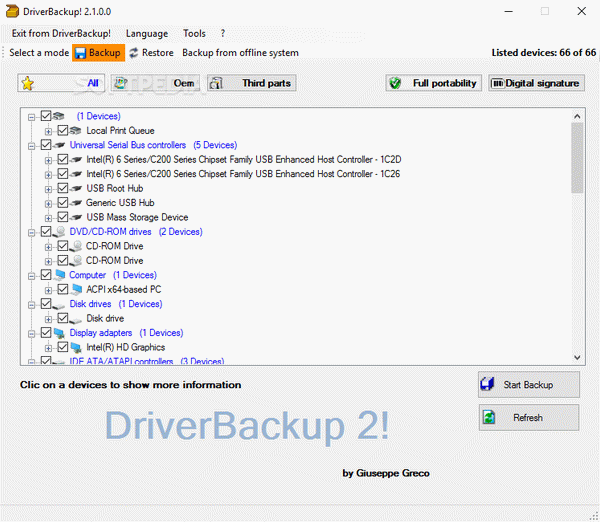This screenshot has width=600, height=522.
Task: Toggle the USB Root Hub checkbox
Action: pos(63,188)
